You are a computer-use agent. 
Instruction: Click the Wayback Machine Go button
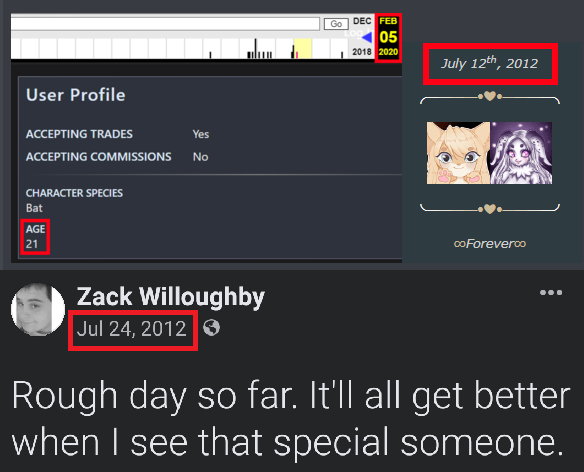336,24
